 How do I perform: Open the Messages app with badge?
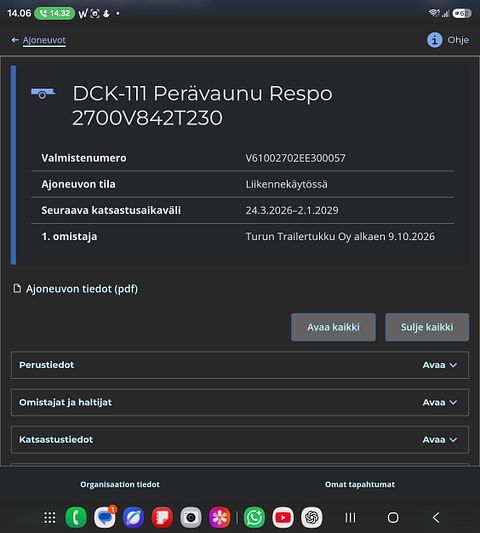[x=105, y=517]
